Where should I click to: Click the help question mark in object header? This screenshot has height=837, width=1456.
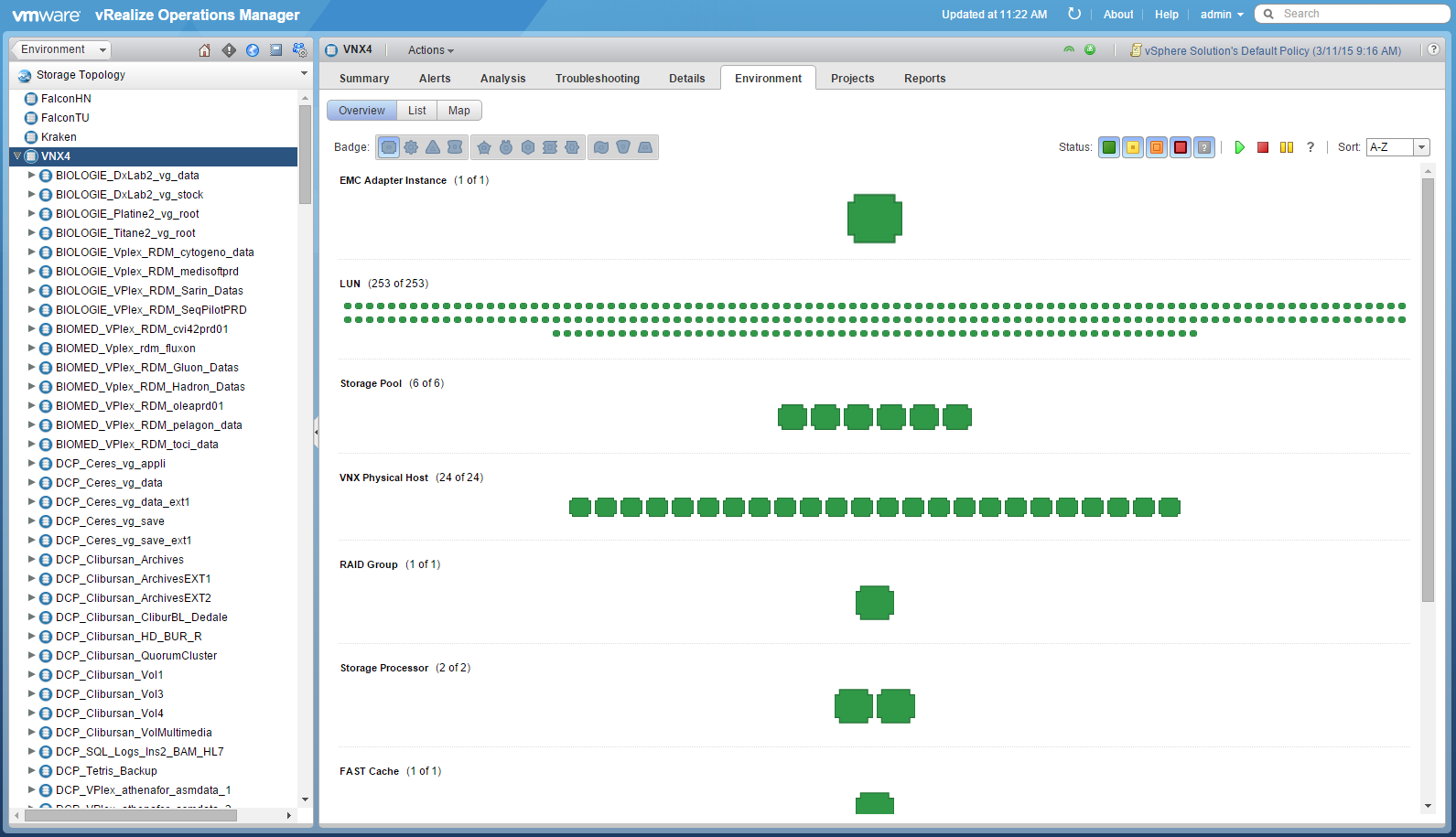1433,50
